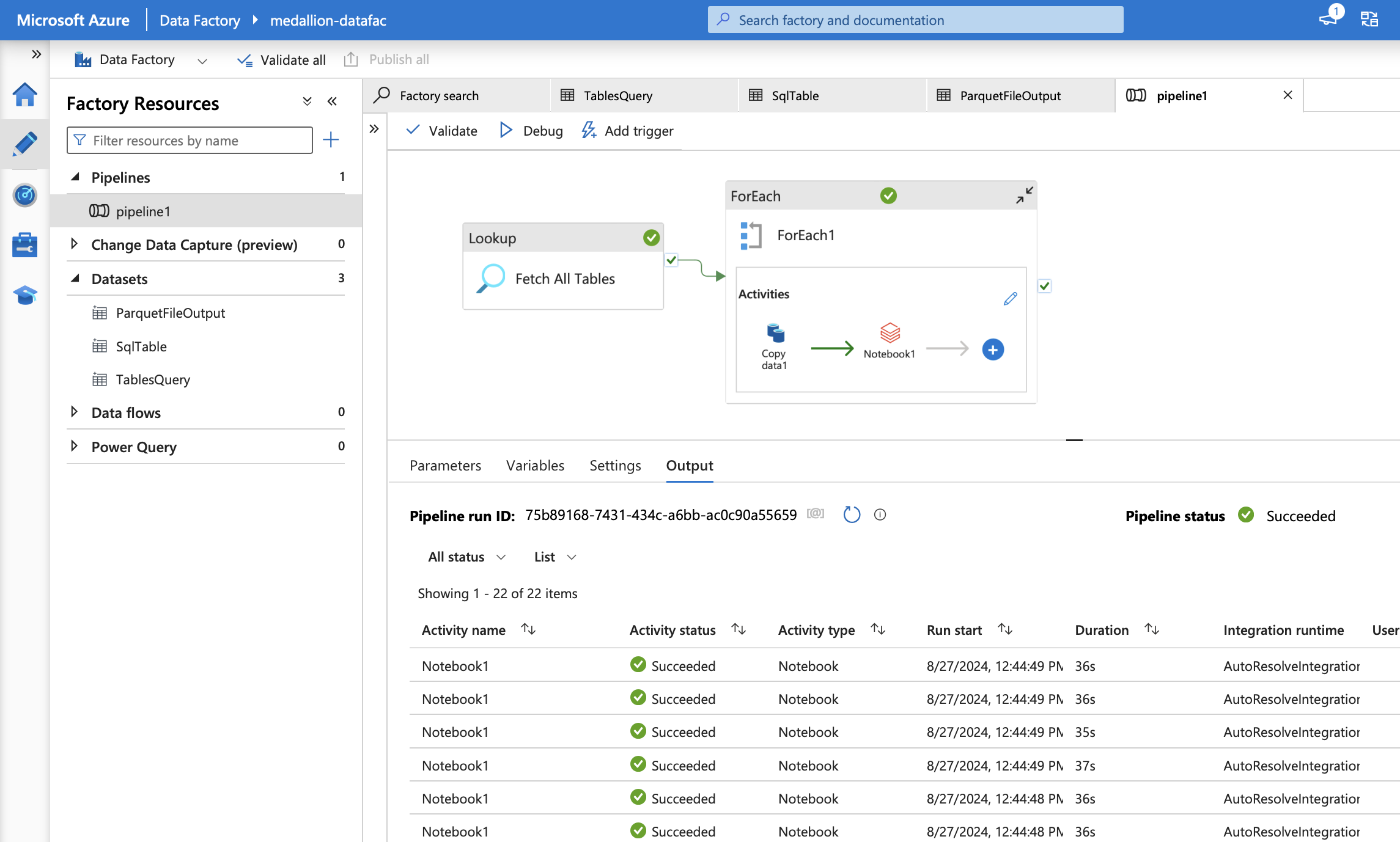Refresh the pipeline run output
The height and width of the screenshot is (842, 1400).
tap(851, 514)
